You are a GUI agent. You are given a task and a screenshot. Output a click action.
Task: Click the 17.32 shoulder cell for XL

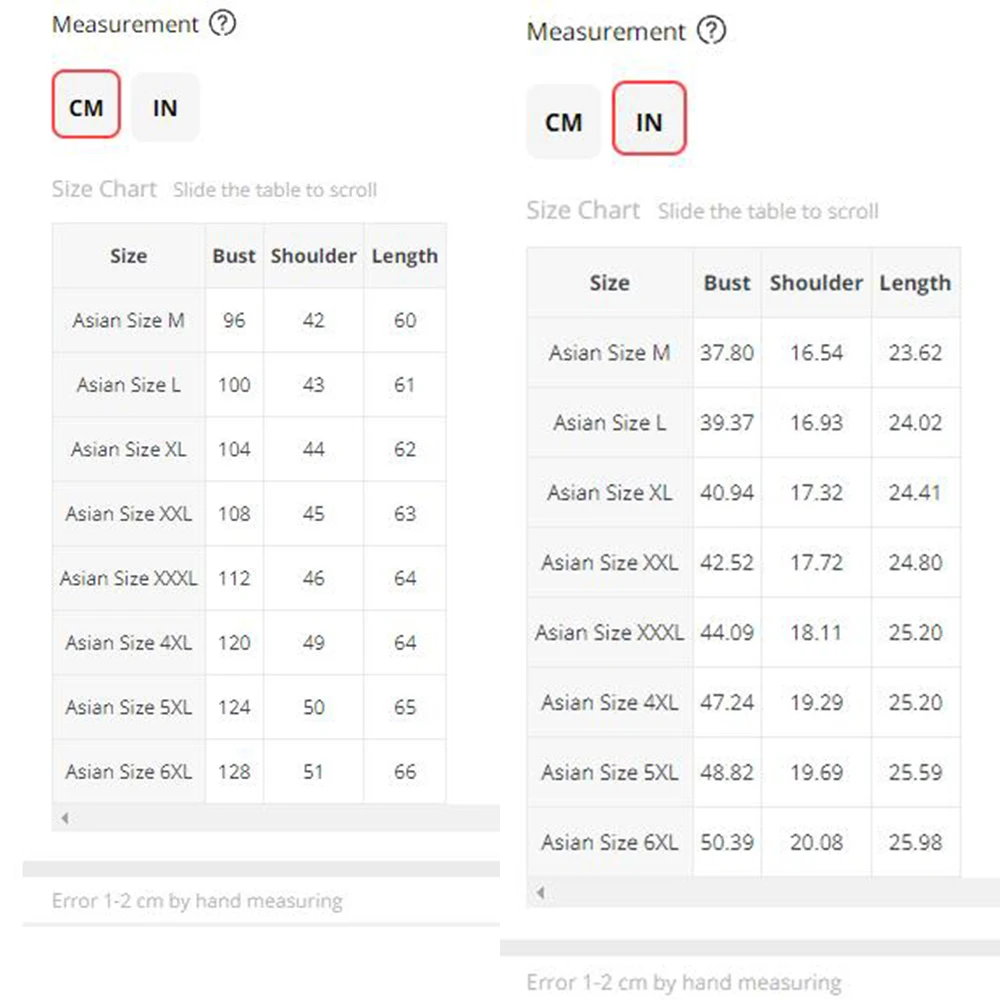pyautogui.click(x=816, y=492)
